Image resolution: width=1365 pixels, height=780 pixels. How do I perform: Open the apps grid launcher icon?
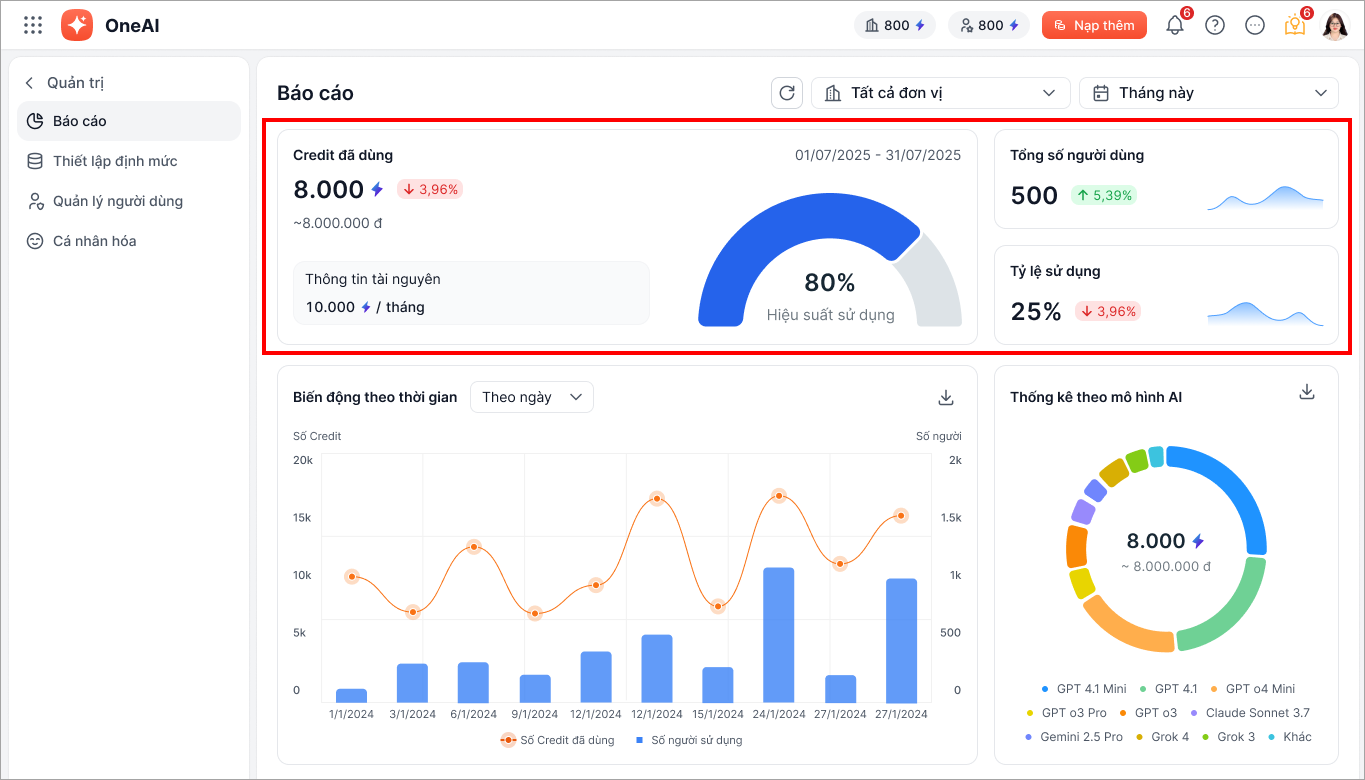pos(33,26)
